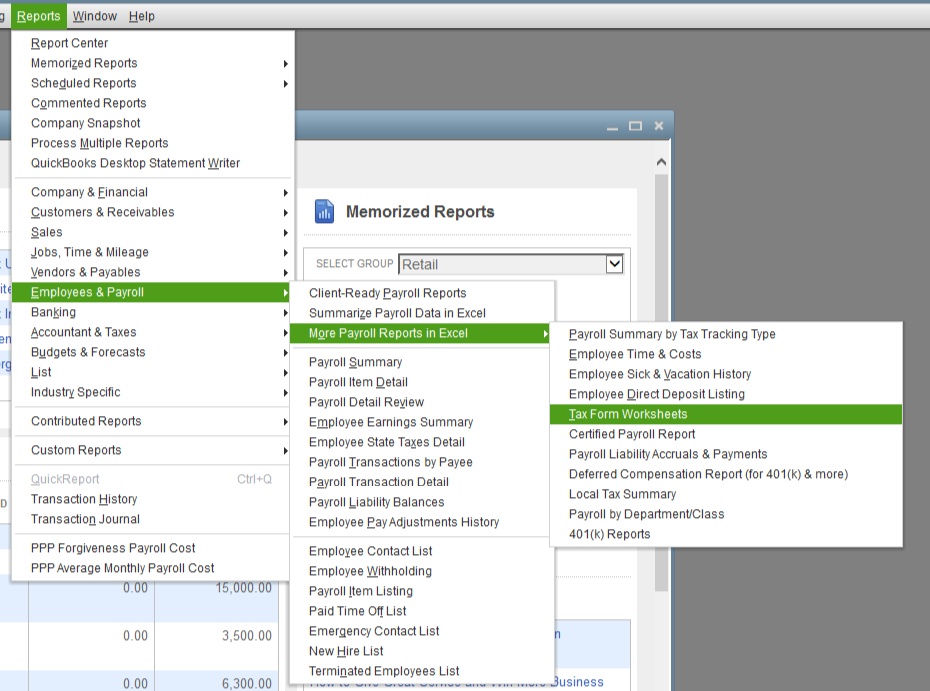The width and height of the screenshot is (930, 691).
Task: Open Employee Pay Adjustments History
Action: (x=422, y=523)
